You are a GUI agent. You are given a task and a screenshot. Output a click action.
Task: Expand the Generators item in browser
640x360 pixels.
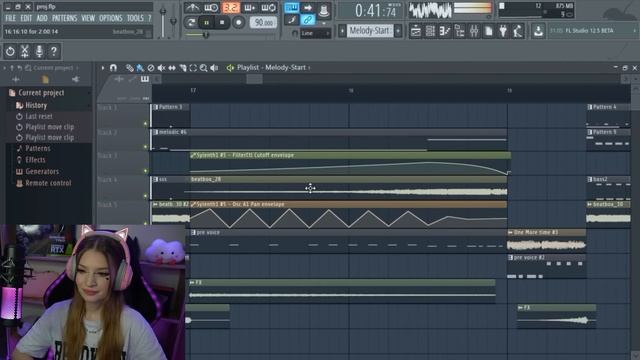pos(42,171)
